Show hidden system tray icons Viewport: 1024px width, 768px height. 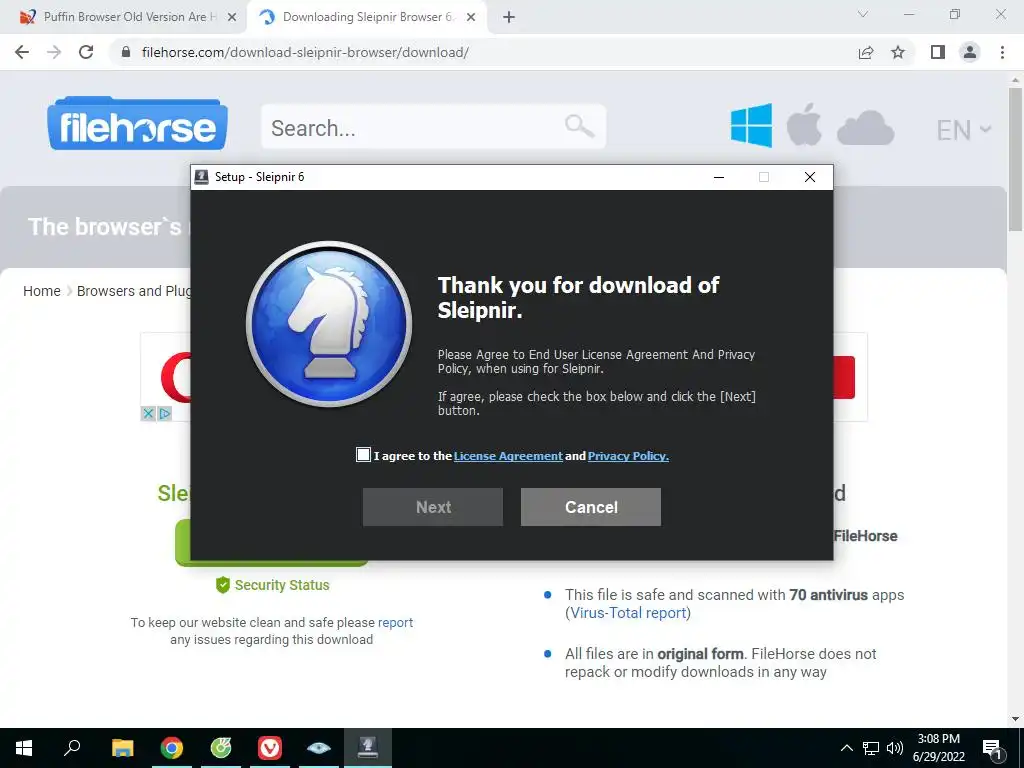[846, 748]
